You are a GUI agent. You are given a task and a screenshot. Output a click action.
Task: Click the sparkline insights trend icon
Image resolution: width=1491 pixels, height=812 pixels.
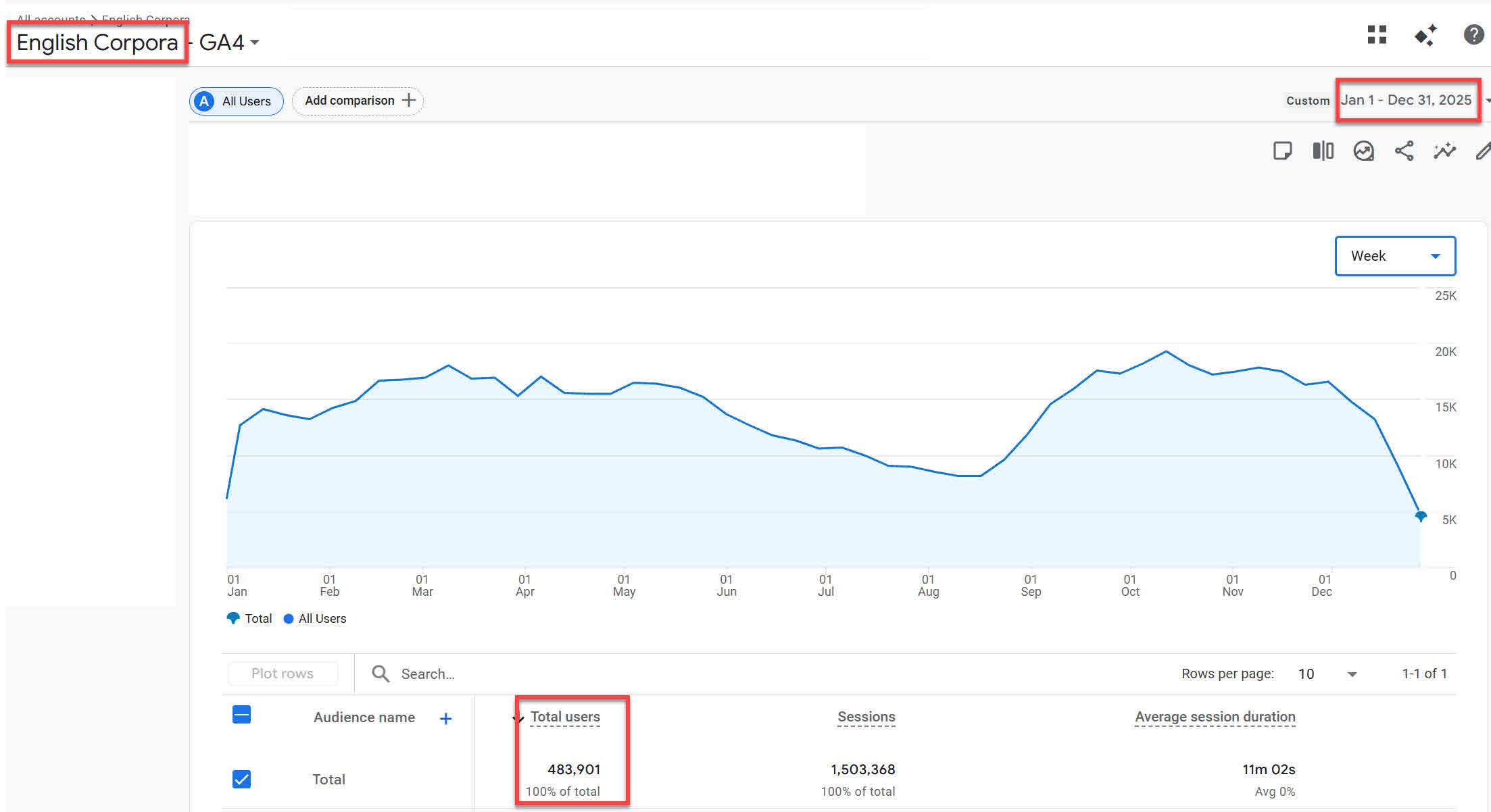point(1444,151)
